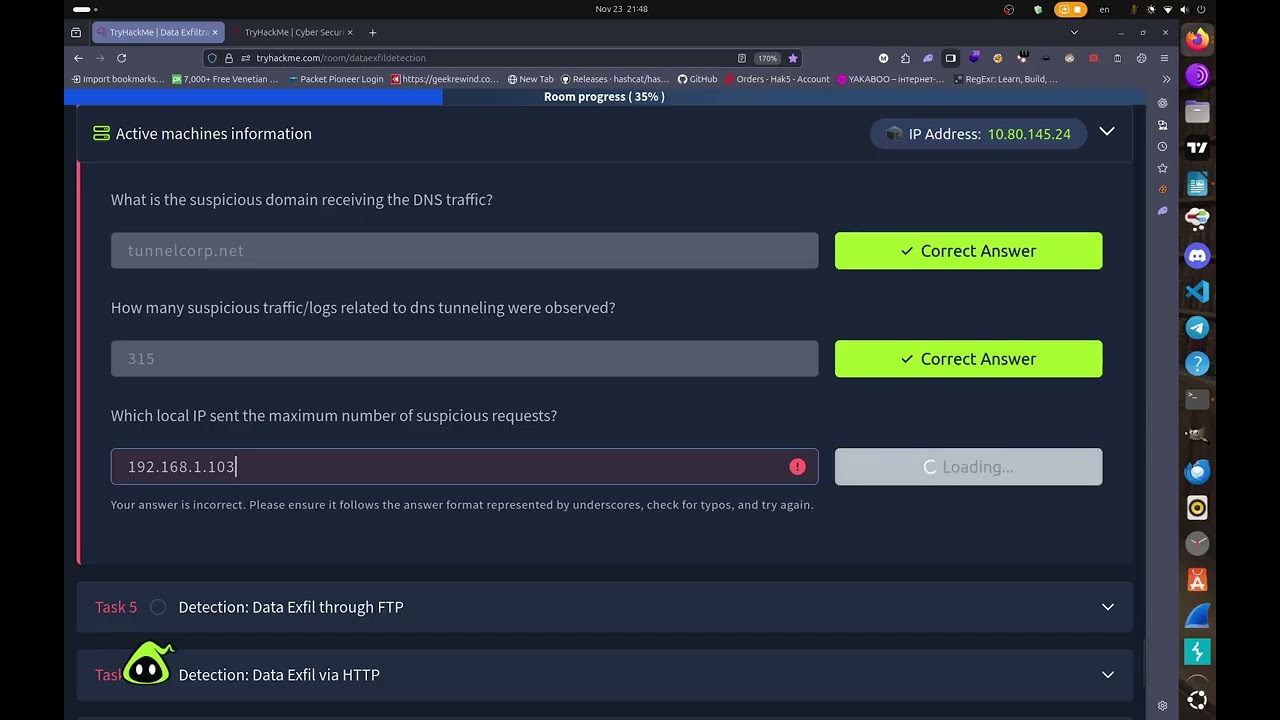Click the 315 answer field
Viewport: 1280px width, 720px height.
click(464, 359)
